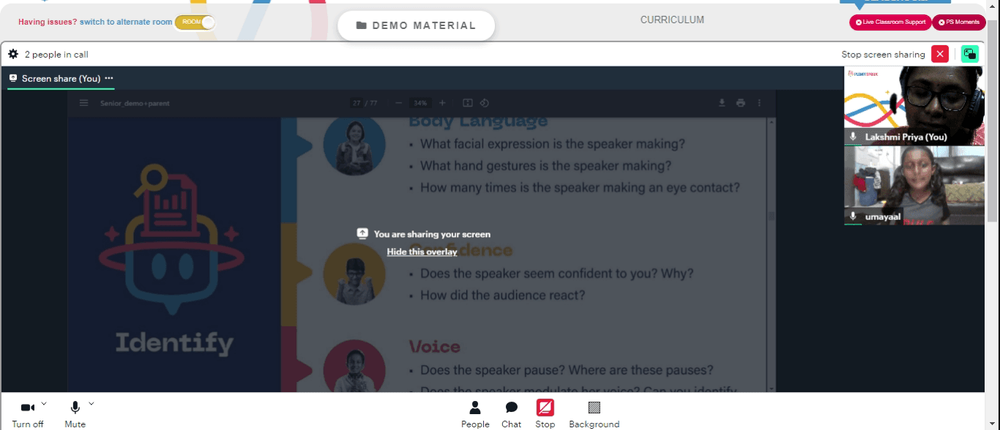Open call settings gear icon
This screenshot has height=430, width=1000.
coord(13,54)
